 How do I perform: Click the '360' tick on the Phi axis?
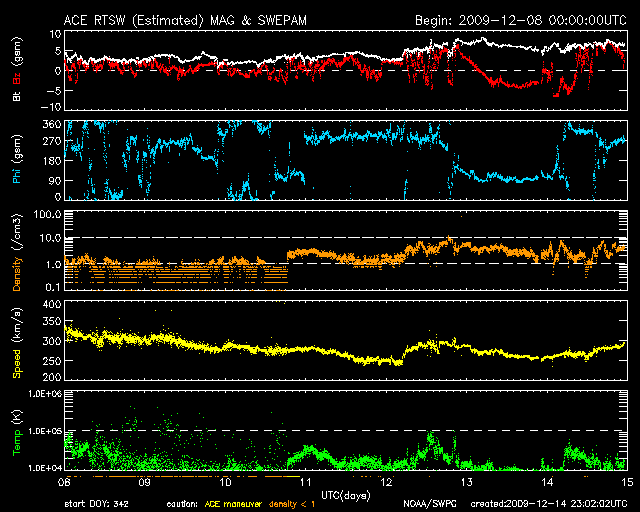pyautogui.click(x=52, y=124)
